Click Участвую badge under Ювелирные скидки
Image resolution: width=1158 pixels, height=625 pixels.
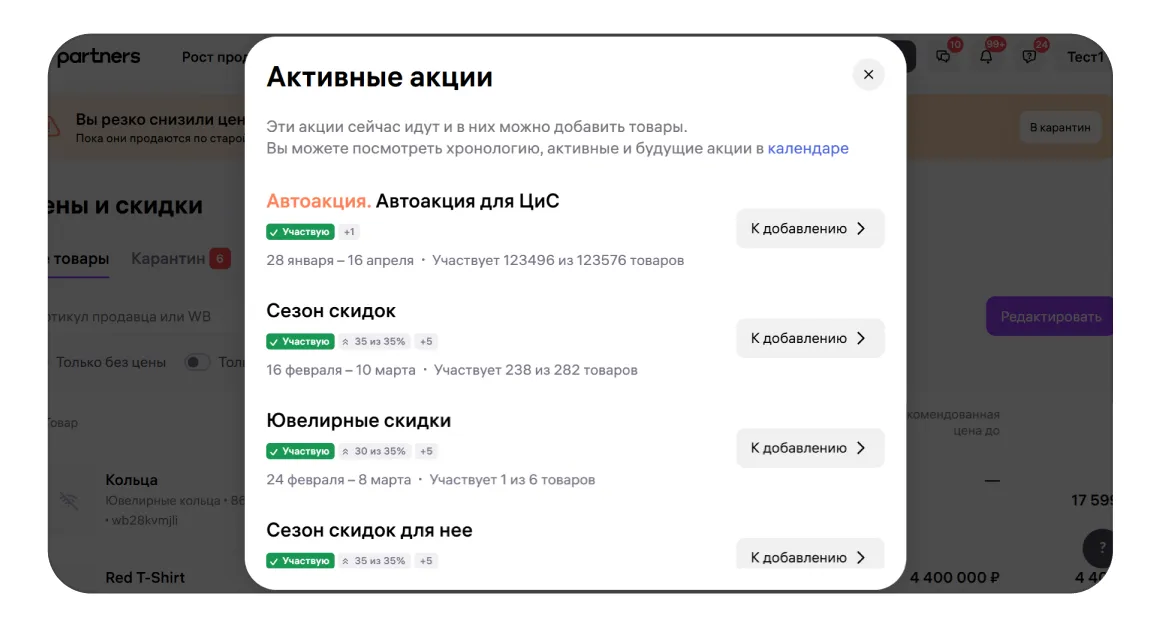pos(300,452)
